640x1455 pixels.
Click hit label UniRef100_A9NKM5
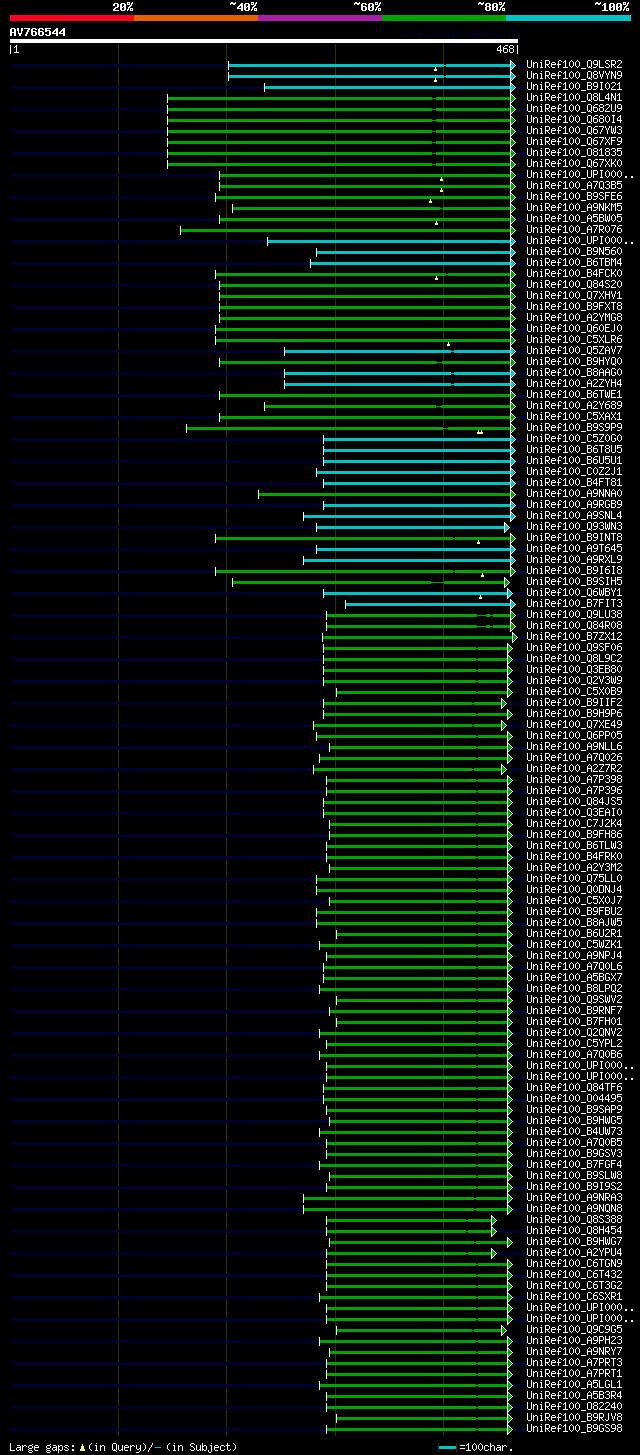coord(574,207)
